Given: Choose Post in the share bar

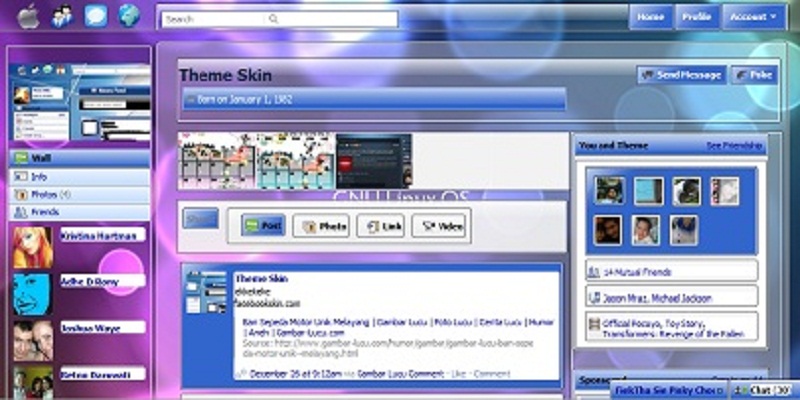Looking at the screenshot, I should coord(263,226).
